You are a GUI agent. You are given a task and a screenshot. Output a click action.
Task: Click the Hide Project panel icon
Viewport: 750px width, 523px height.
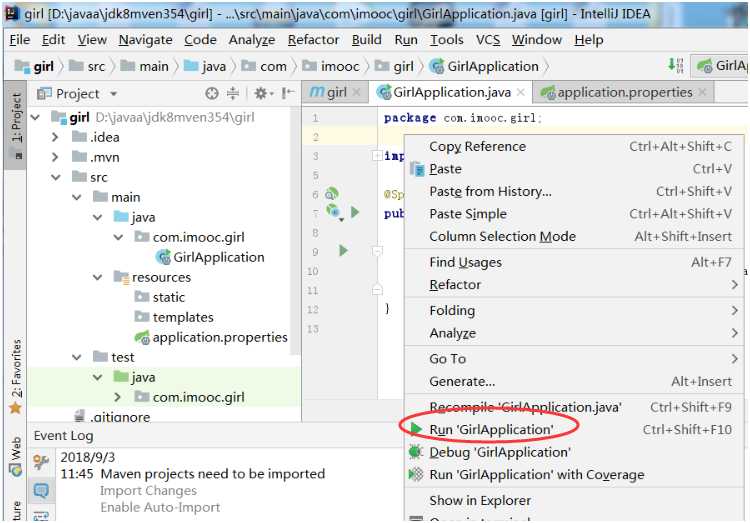click(287, 93)
